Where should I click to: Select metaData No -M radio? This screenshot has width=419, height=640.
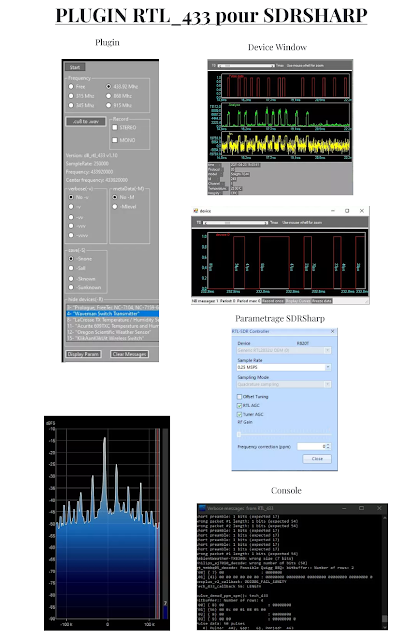115,197
